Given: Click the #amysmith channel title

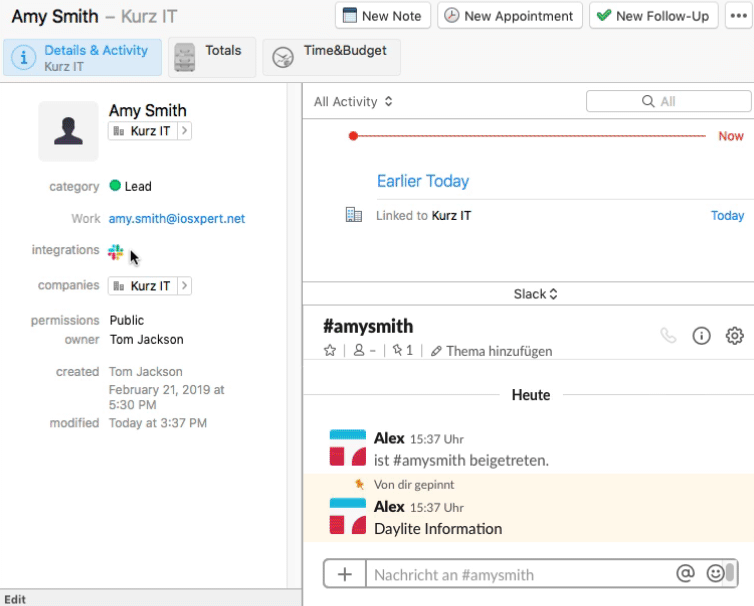Looking at the screenshot, I should pos(368,326).
